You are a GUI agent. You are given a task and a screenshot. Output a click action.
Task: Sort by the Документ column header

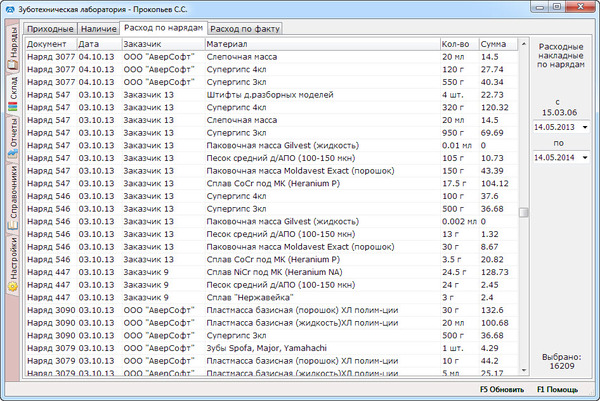point(51,44)
